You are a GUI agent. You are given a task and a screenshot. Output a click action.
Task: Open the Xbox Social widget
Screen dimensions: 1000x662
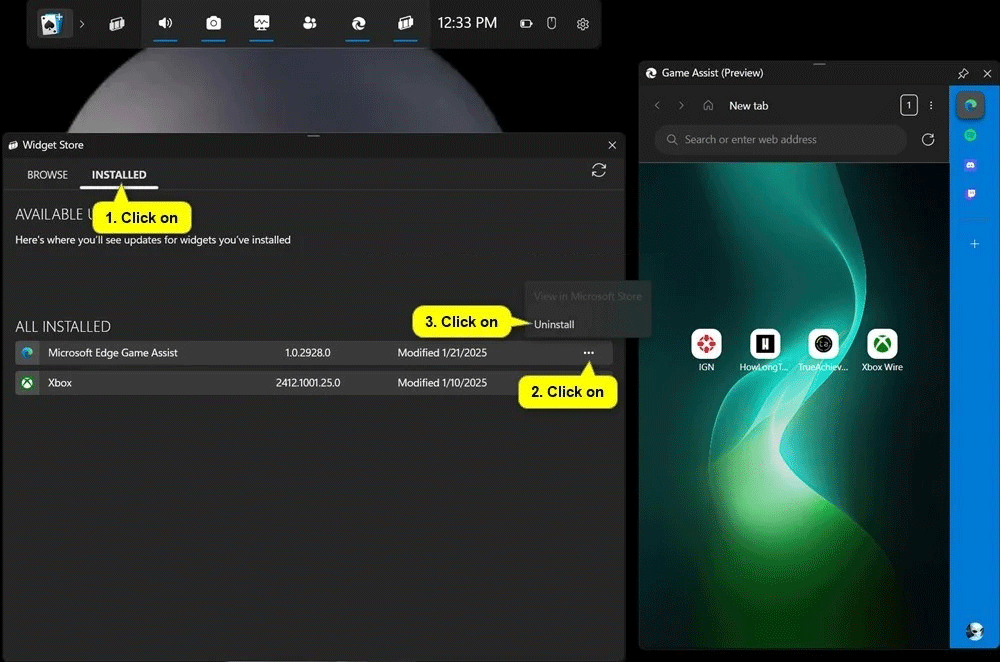click(310, 23)
